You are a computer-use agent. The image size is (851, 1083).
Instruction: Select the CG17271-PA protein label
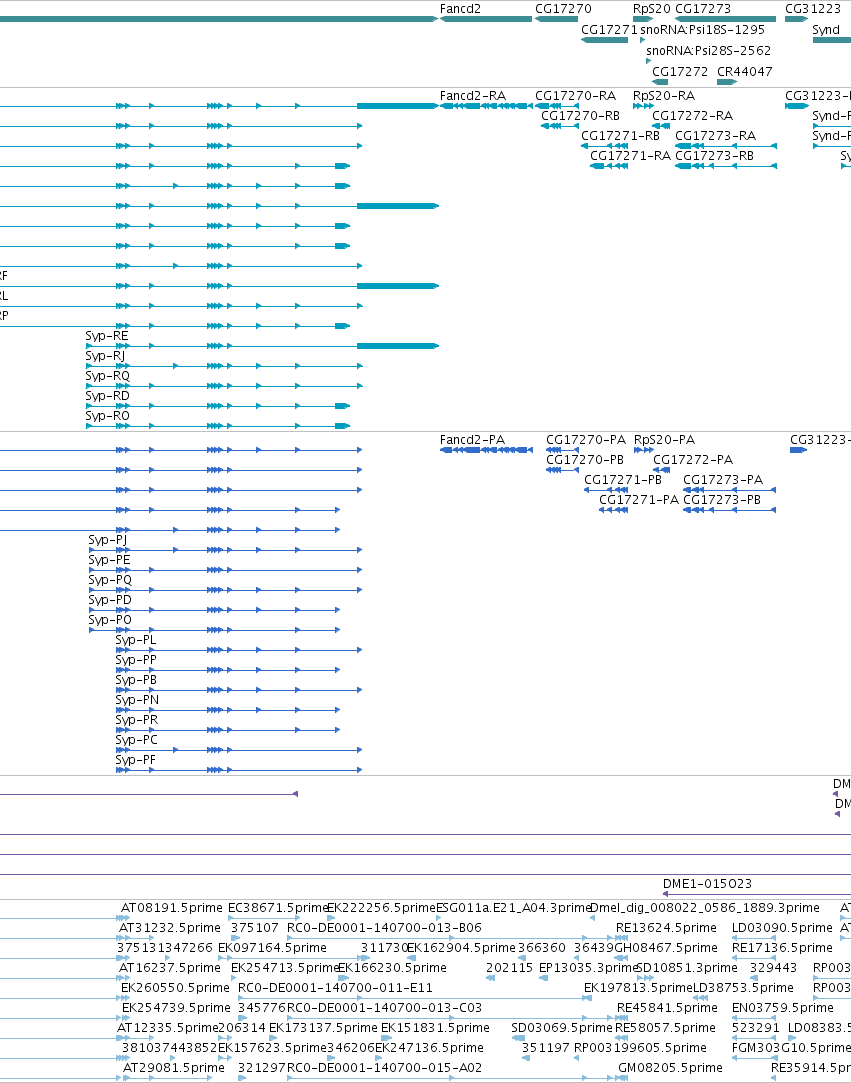click(639, 500)
